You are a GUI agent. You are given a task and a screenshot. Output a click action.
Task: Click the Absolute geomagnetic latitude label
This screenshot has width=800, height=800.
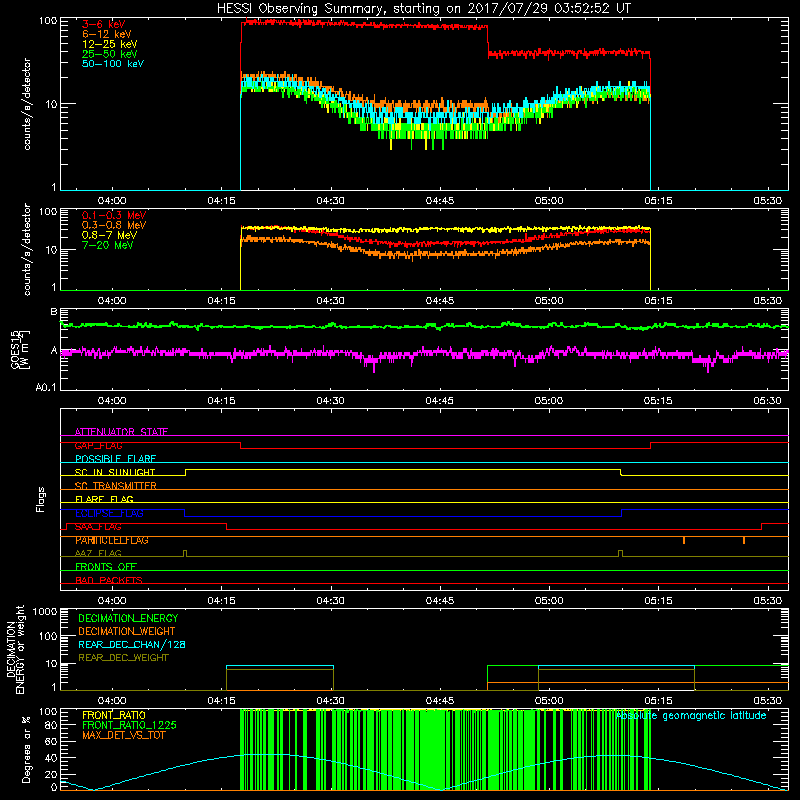click(x=691, y=716)
